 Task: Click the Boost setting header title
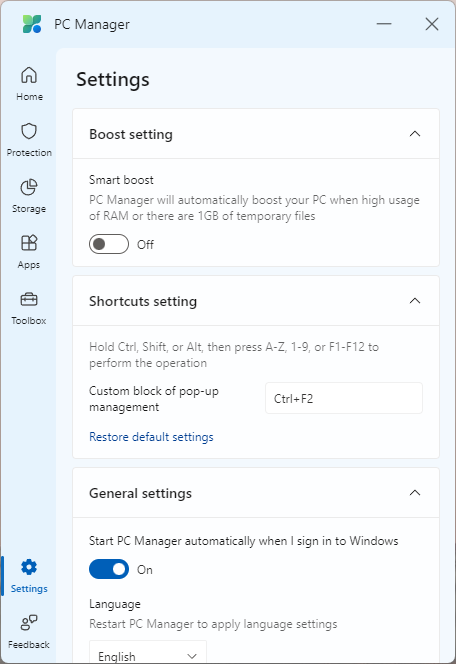pyautogui.click(x=131, y=134)
